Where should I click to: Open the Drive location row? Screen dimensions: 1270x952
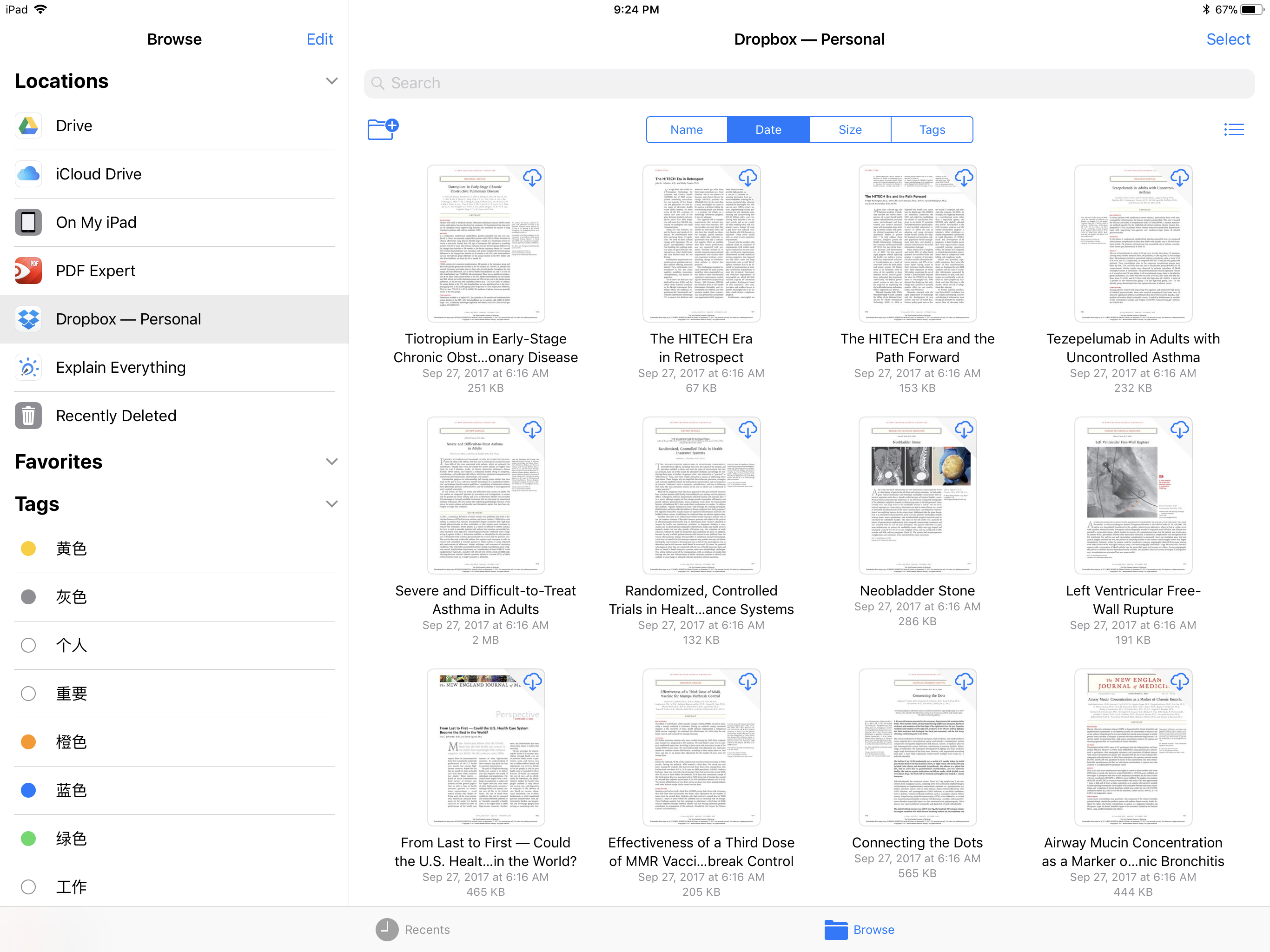[174, 126]
